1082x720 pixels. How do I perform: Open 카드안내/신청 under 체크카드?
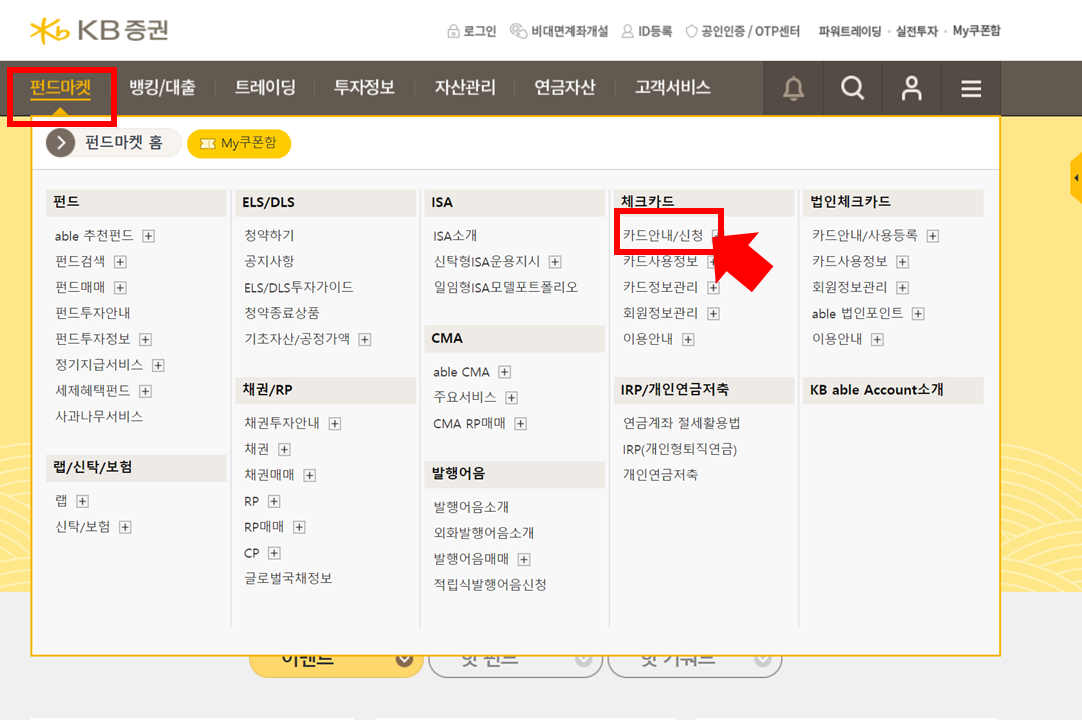(662, 235)
